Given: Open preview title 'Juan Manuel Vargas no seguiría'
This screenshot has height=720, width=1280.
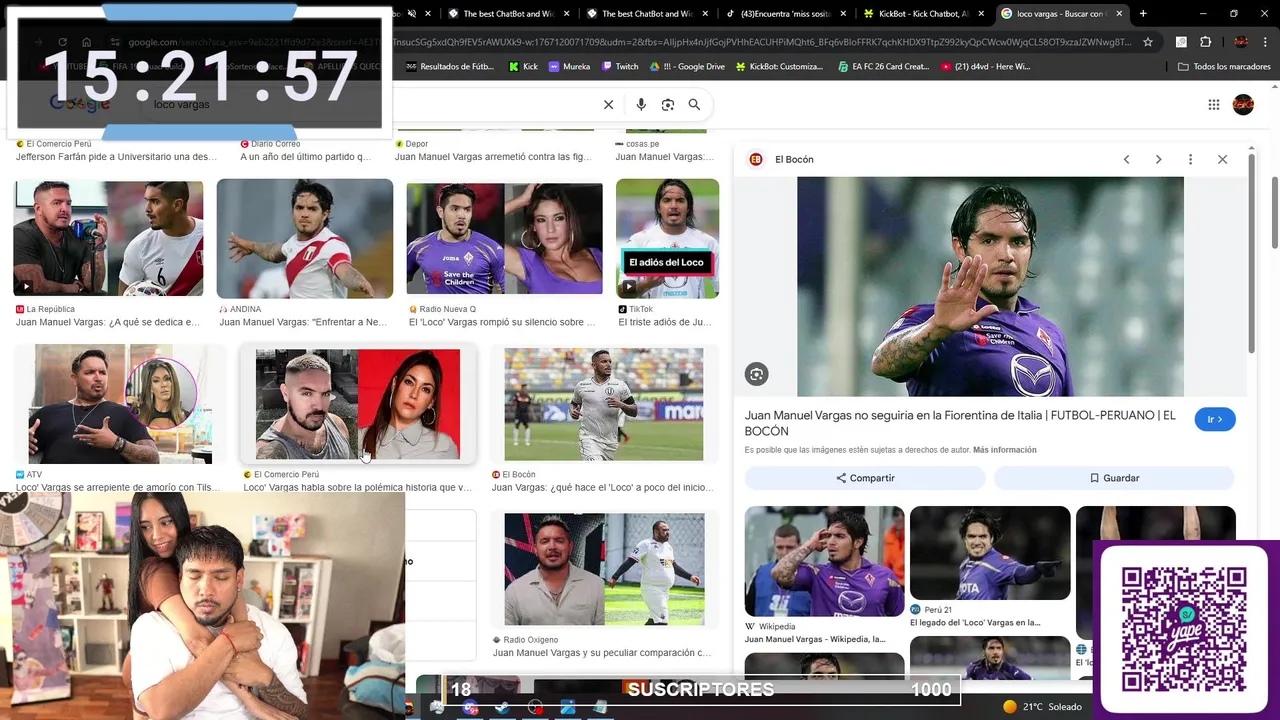Looking at the screenshot, I should (x=960, y=423).
